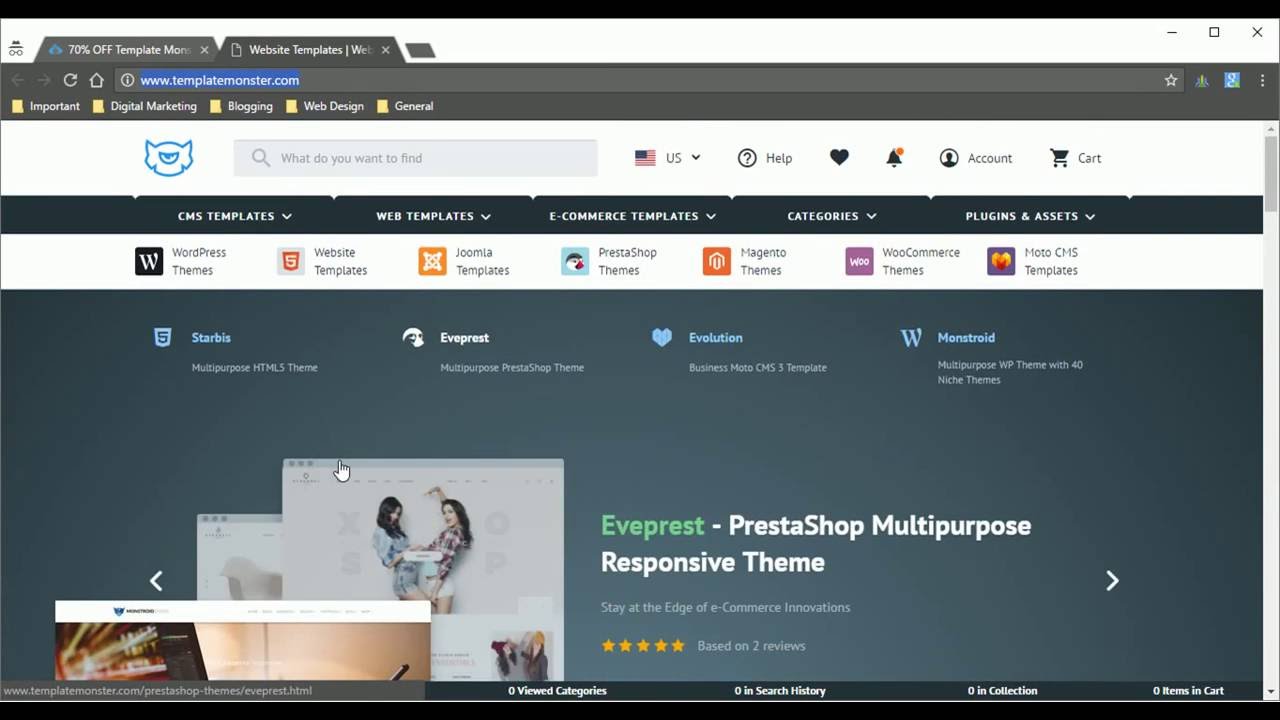Open the Important bookmarks folder

coord(44,106)
